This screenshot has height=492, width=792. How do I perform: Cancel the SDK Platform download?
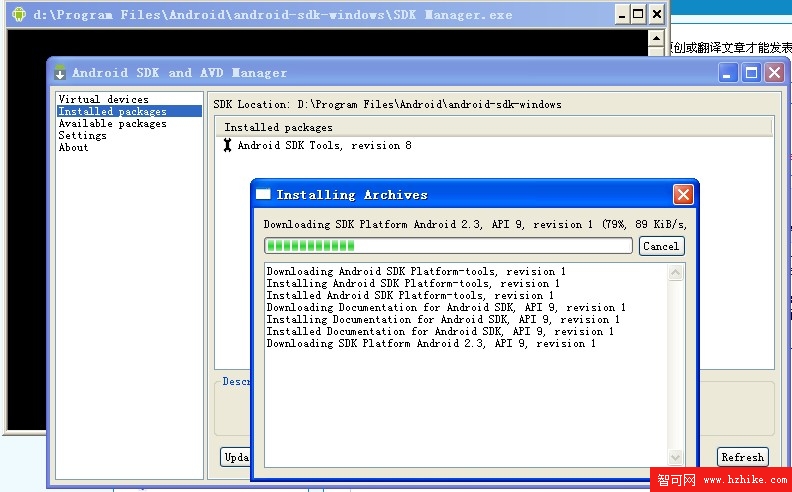[x=661, y=246]
